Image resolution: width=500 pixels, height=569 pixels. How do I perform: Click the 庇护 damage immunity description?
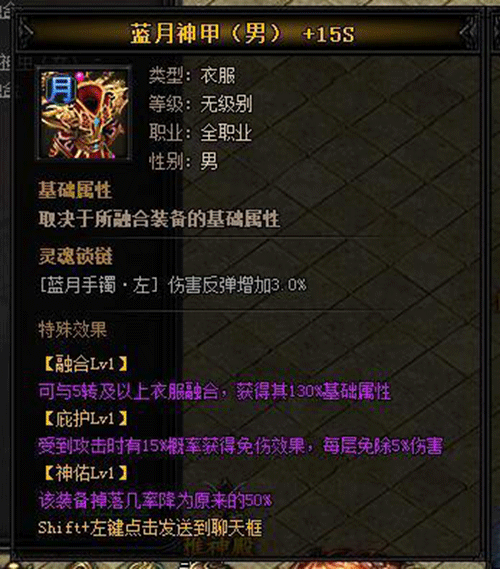tap(241, 446)
